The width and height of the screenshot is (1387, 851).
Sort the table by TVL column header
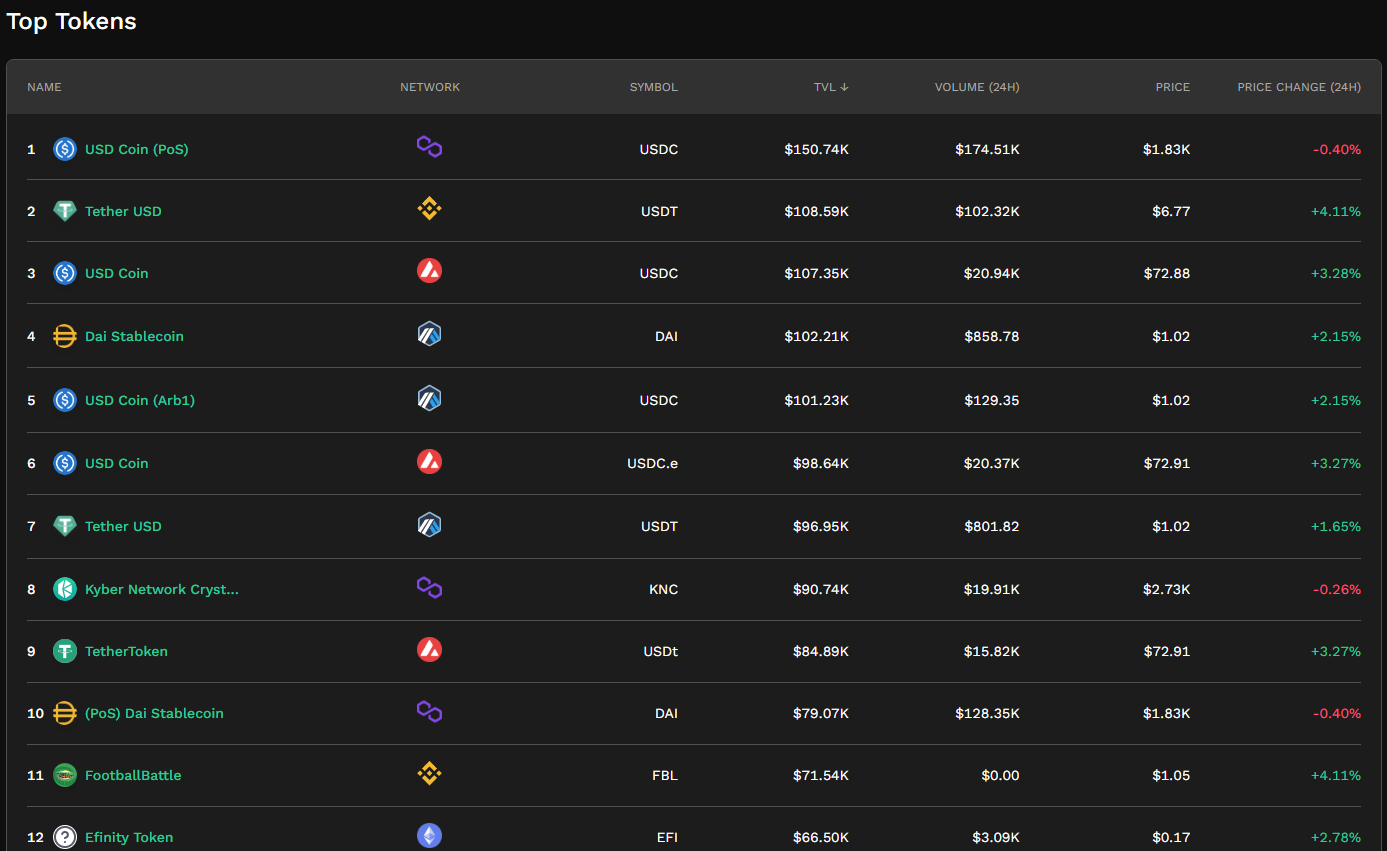click(x=831, y=87)
